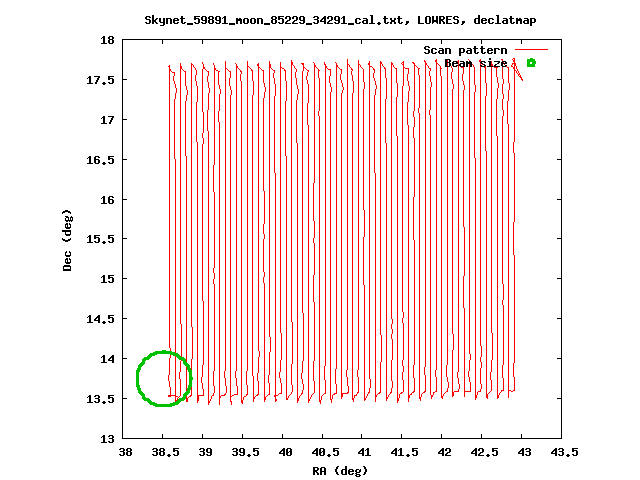Click the green beam size legend marker

tap(531, 63)
